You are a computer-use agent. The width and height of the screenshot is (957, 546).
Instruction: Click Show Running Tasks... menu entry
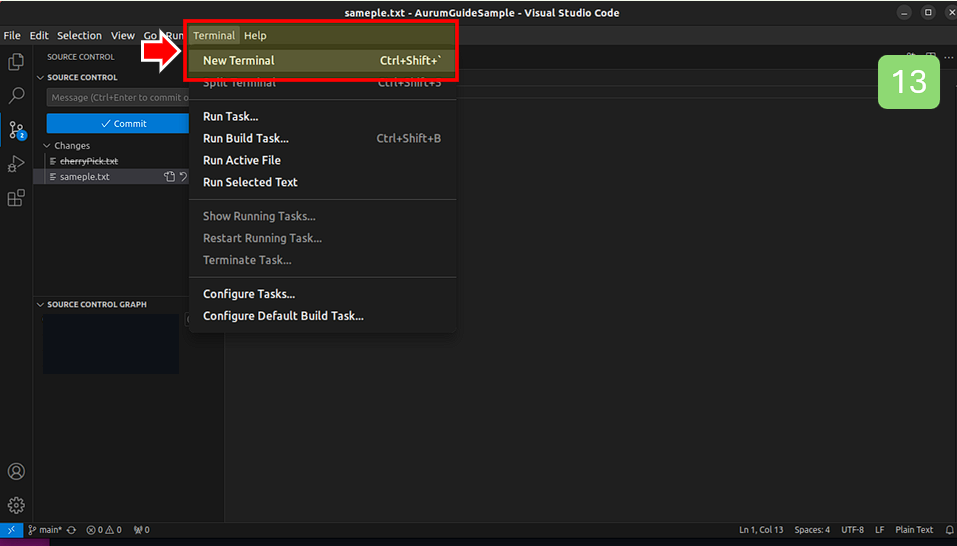click(x=322, y=216)
